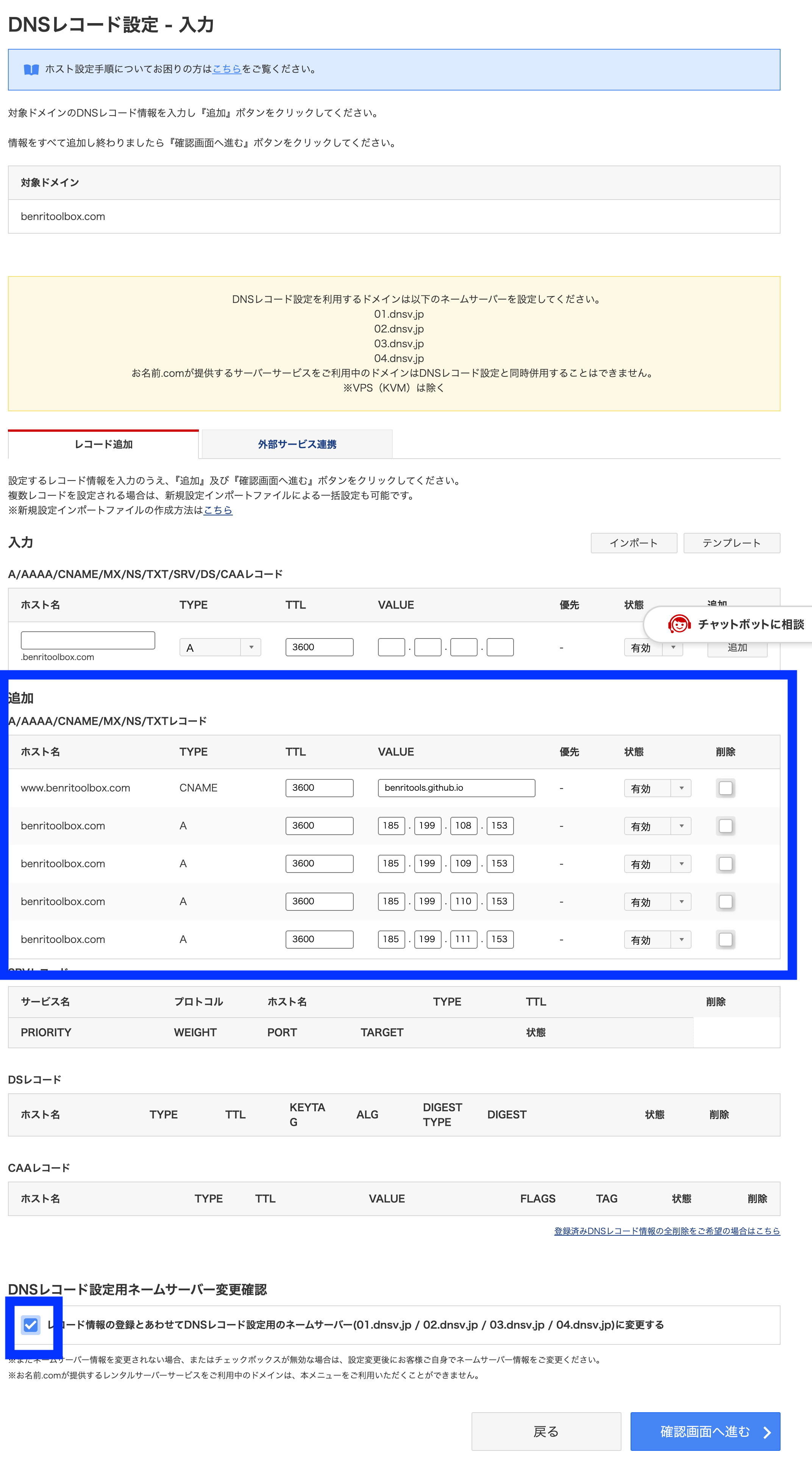Click www.benritoolbox.com host name text
This screenshot has width=812, height=1480.
click(75, 788)
